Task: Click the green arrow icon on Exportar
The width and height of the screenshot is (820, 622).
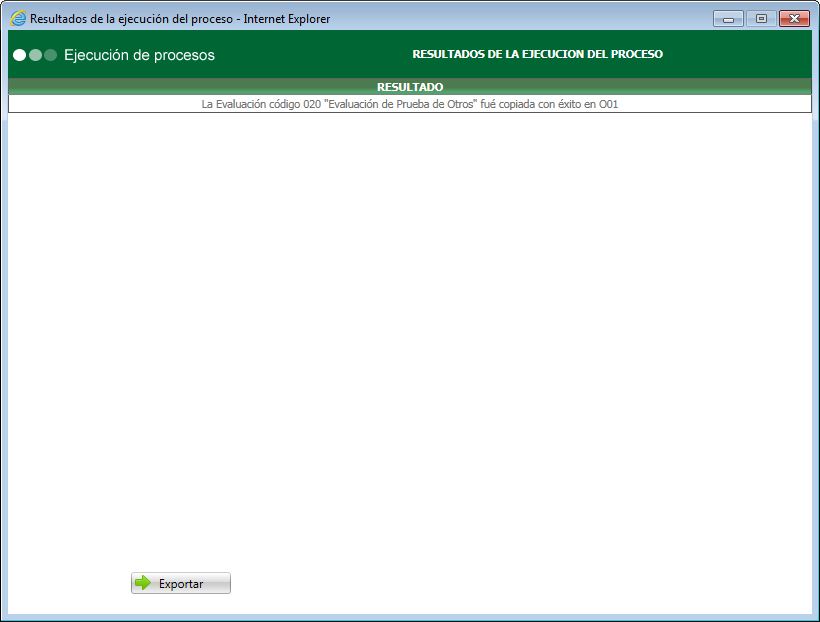Action: click(x=143, y=583)
